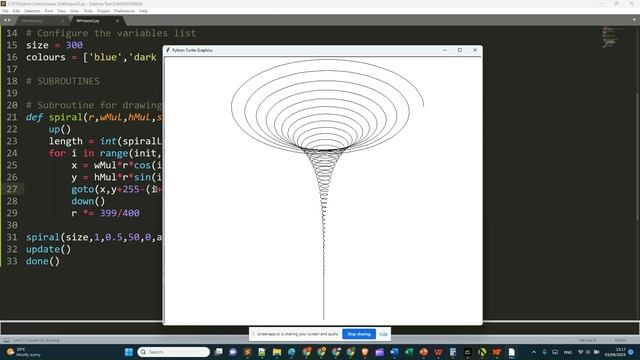This screenshot has width=640, height=360.
Task: Close the Python Turtle Graphics window
Action: click(475, 50)
